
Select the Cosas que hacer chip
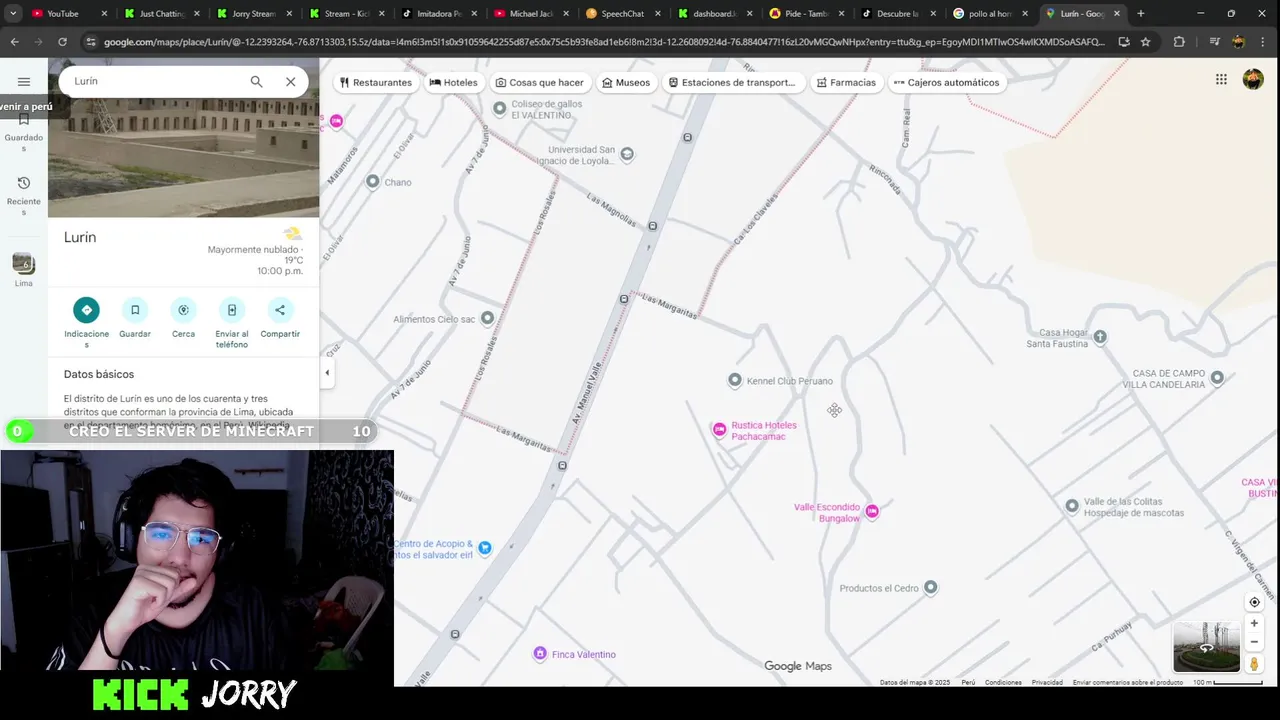tap(540, 82)
